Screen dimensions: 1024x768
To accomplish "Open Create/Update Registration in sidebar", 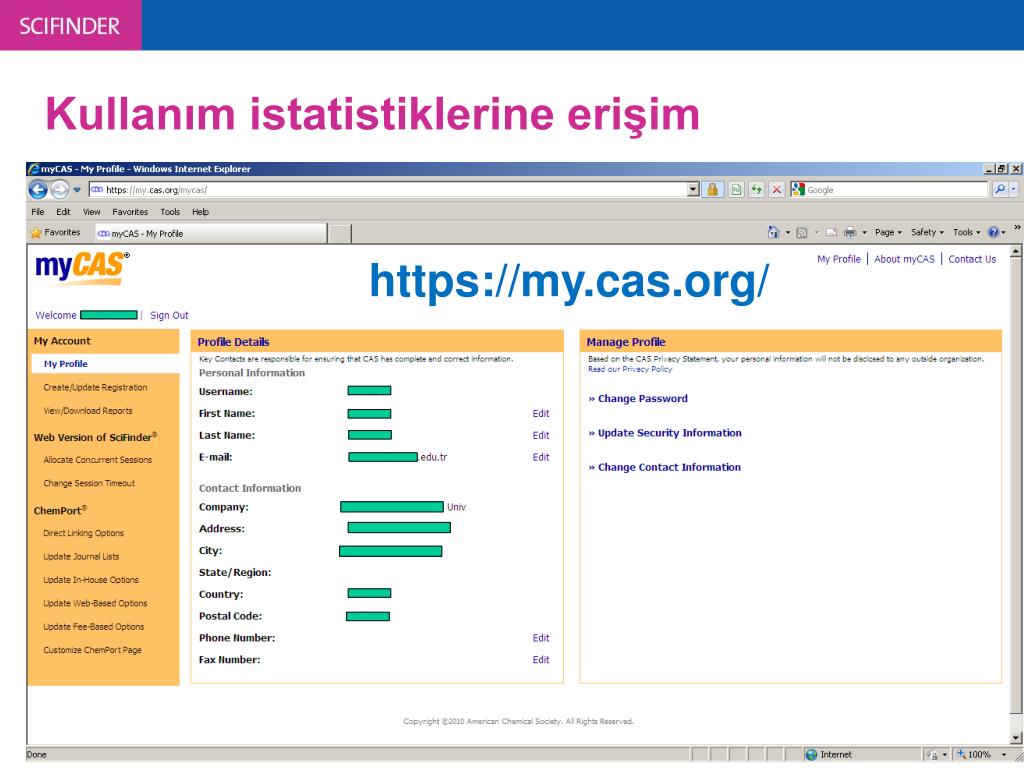I will (95, 387).
